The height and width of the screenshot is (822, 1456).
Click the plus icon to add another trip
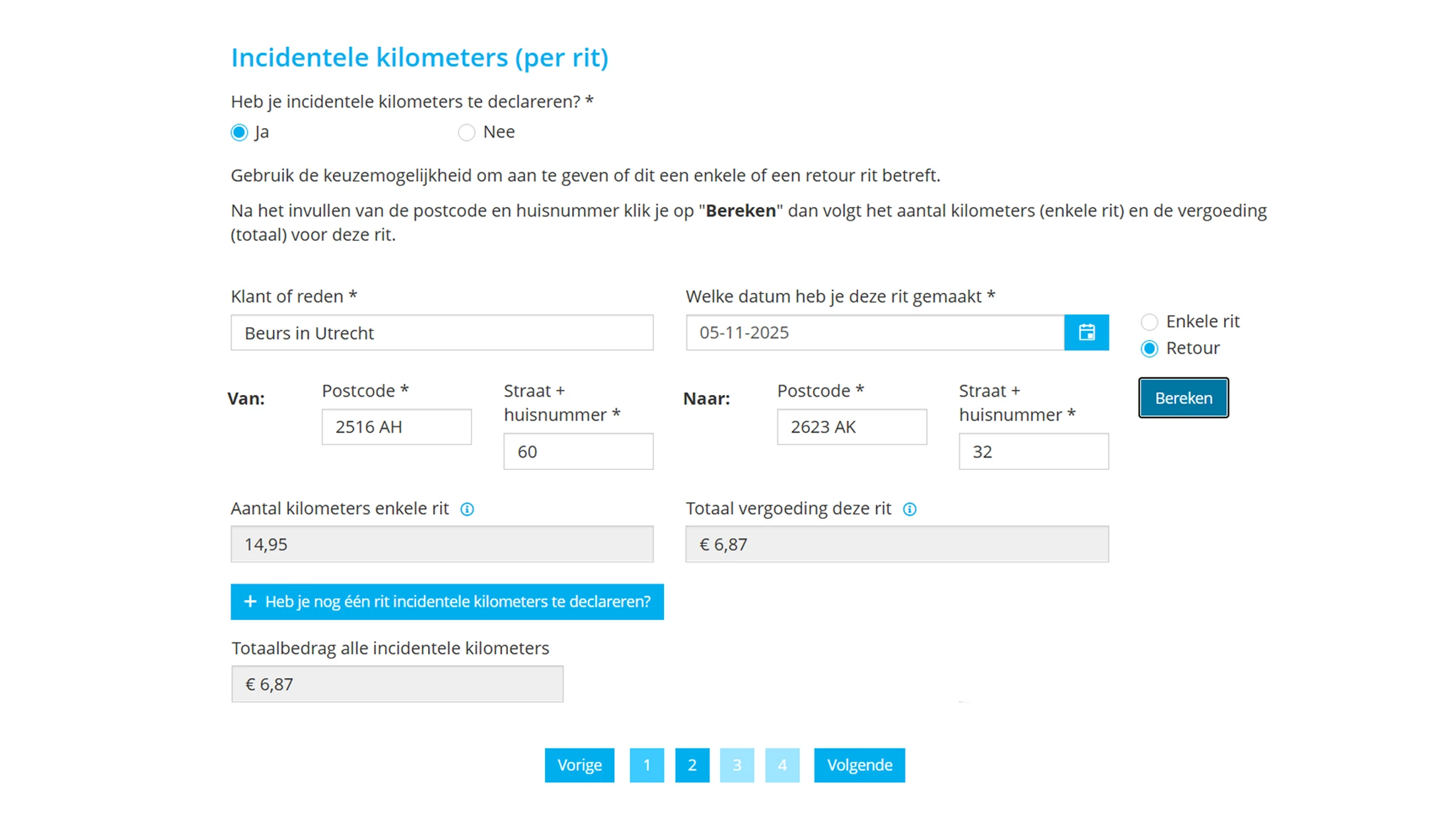point(250,602)
